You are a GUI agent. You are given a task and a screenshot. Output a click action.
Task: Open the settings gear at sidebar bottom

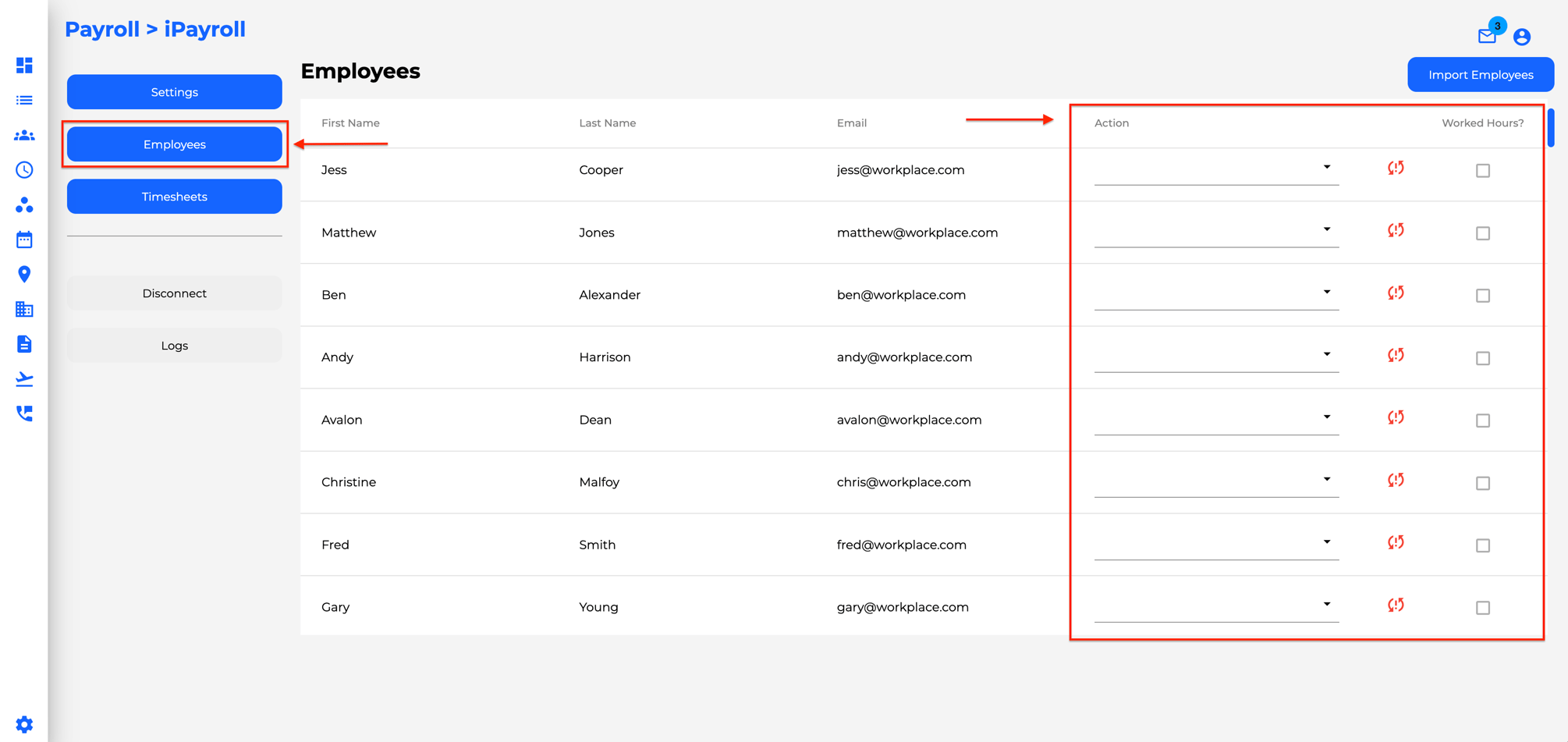(24, 724)
